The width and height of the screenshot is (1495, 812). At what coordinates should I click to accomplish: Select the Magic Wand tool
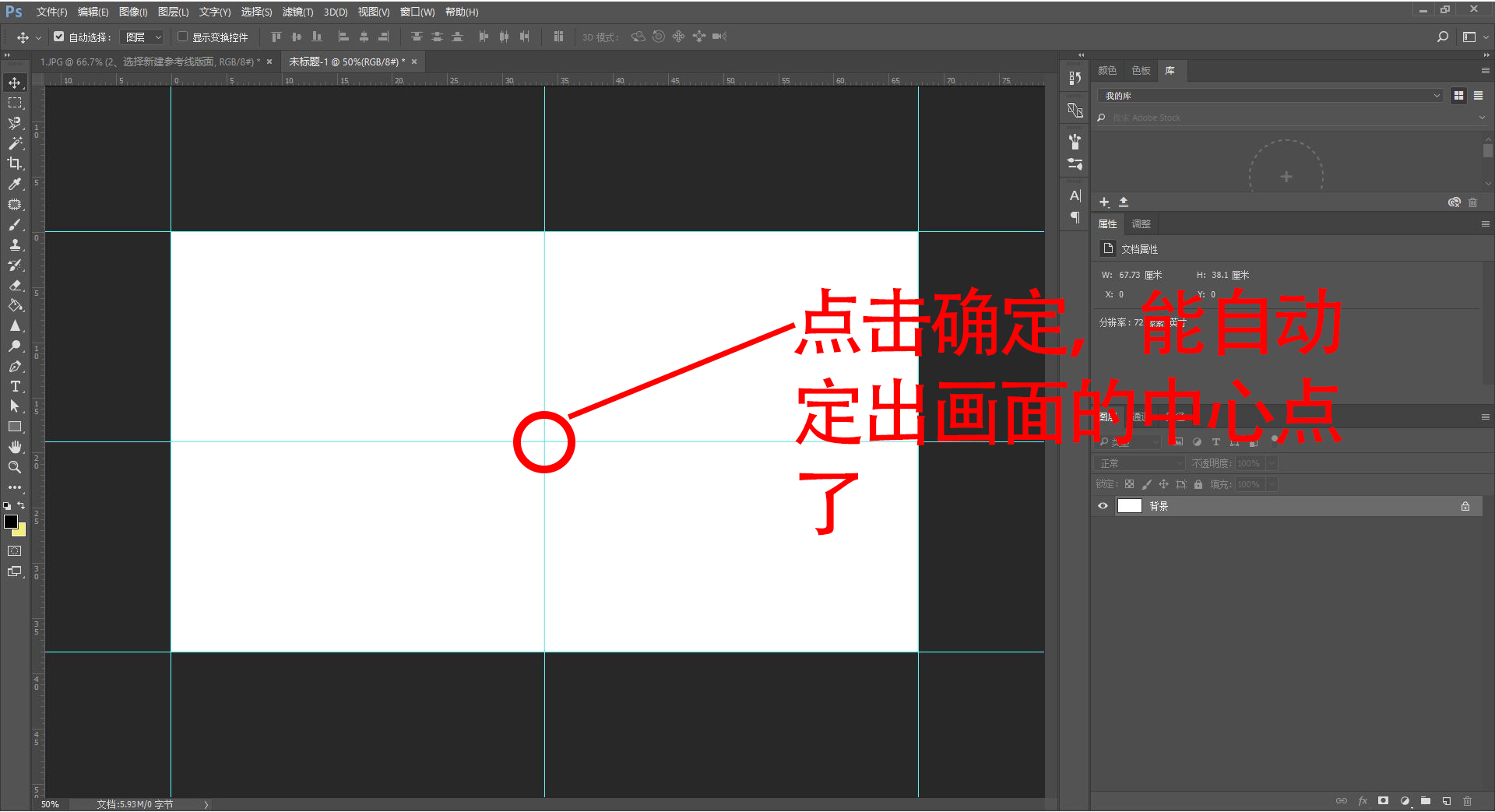(15, 143)
